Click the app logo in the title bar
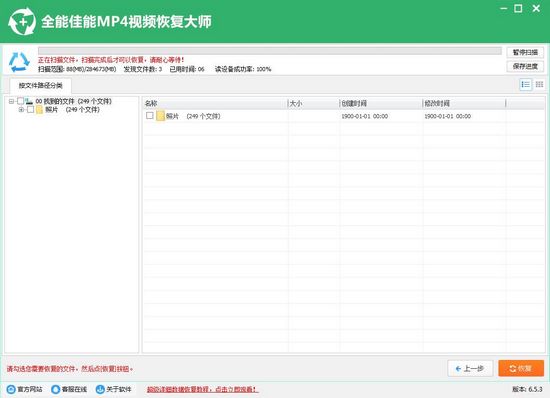Screen dimensions: 550x398 coord(22,21)
